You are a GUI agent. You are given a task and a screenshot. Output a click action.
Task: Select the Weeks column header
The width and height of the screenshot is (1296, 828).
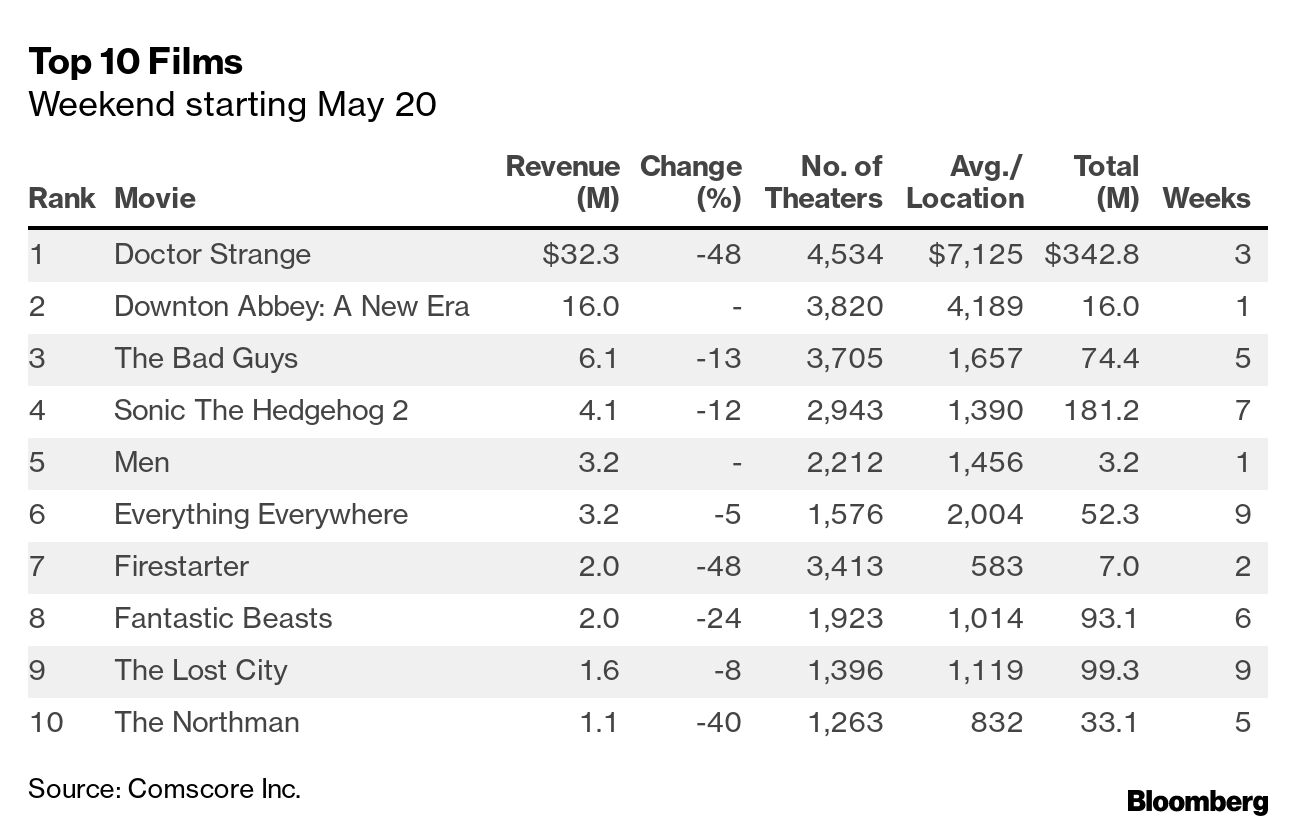tap(1206, 198)
